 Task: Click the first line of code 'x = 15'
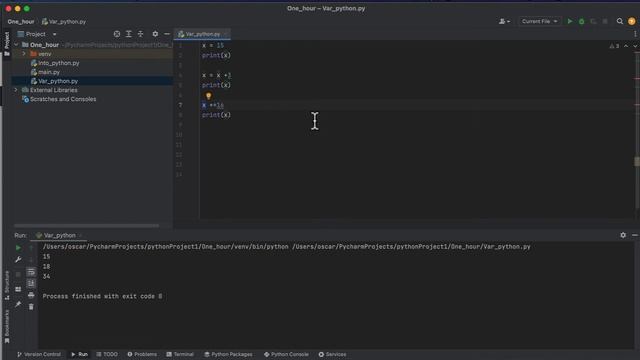click(213, 45)
